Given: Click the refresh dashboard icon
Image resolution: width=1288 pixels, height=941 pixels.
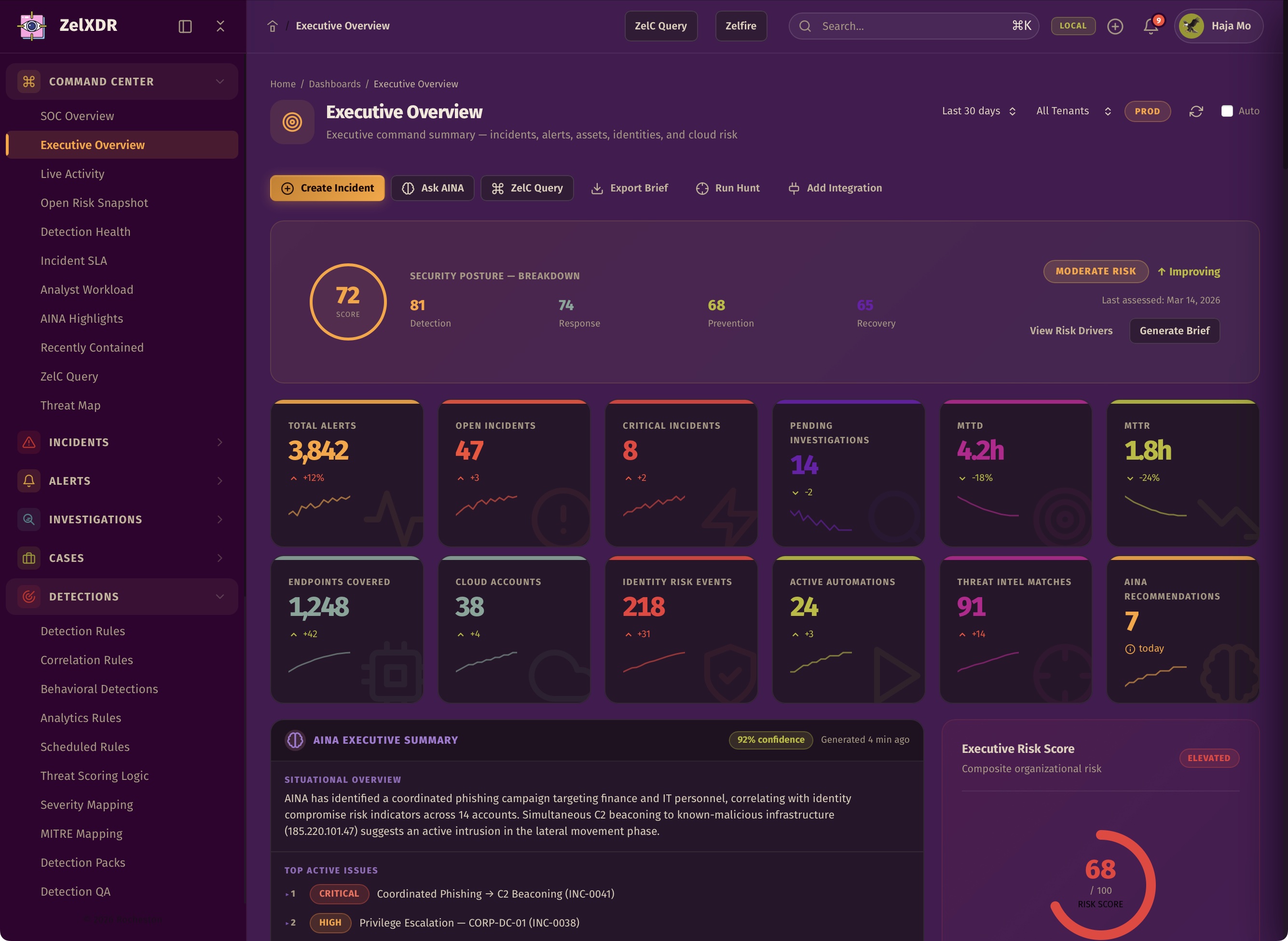Looking at the screenshot, I should click(x=1196, y=111).
